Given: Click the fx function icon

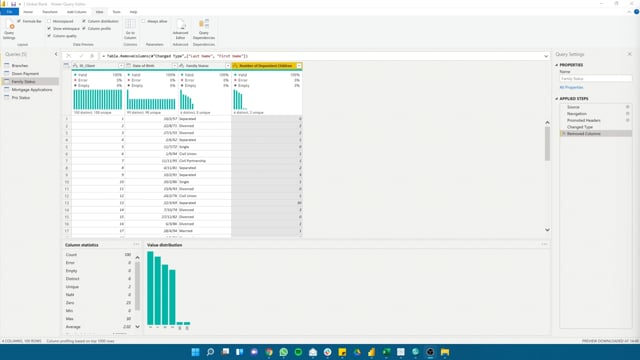Looking at the screenshot, I should point(92,56).
